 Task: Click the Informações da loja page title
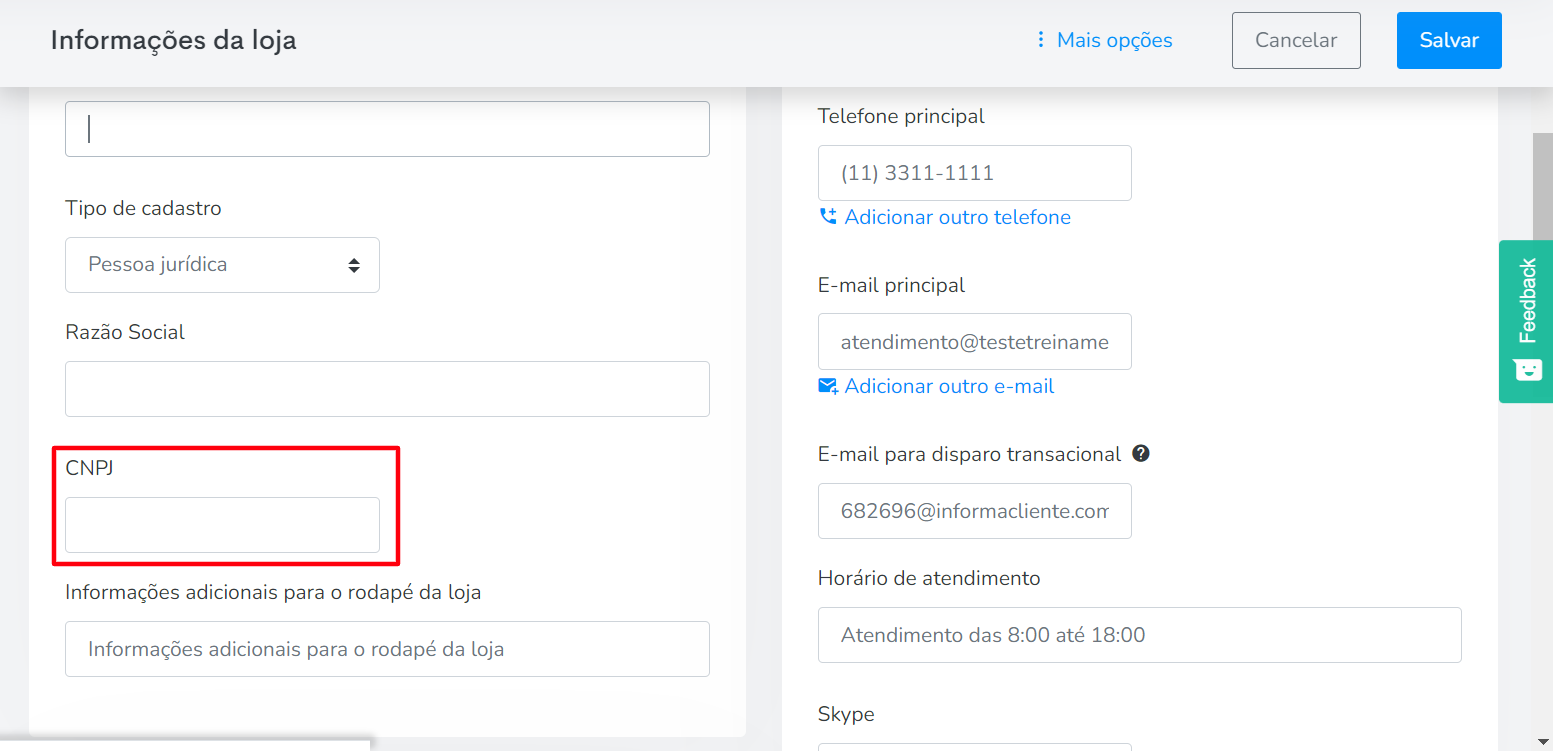[x=174, y=40]
